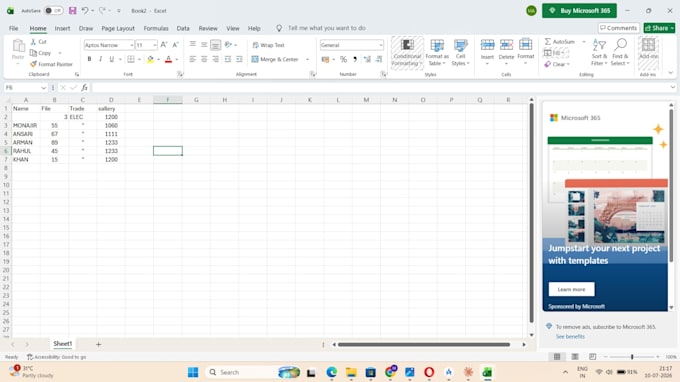
Task: Switch to Page Layout view in the status bar
Action: click(575, 356)
